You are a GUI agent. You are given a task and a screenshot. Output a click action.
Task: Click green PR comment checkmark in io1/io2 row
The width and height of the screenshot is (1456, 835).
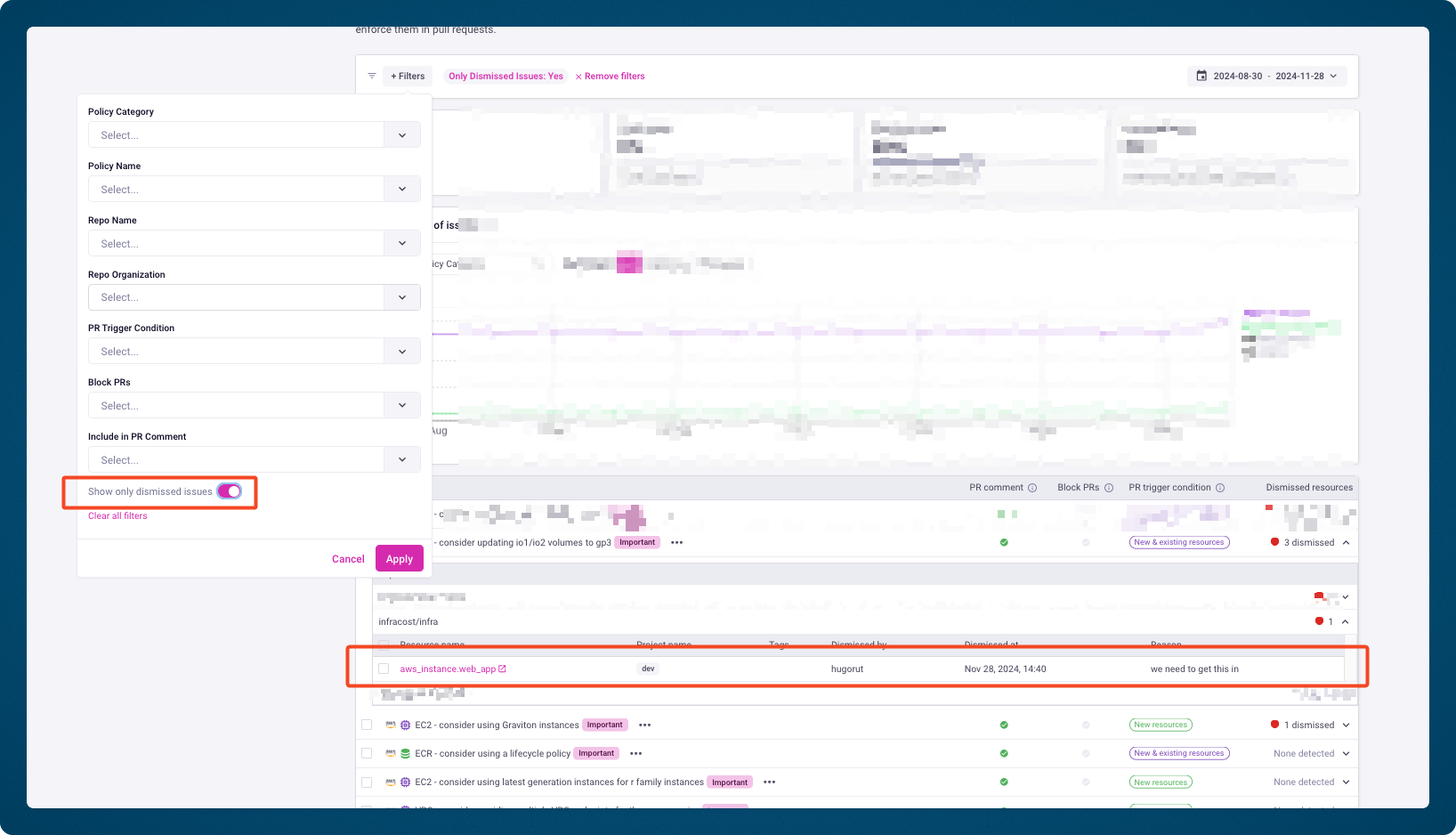point(1004,542)
